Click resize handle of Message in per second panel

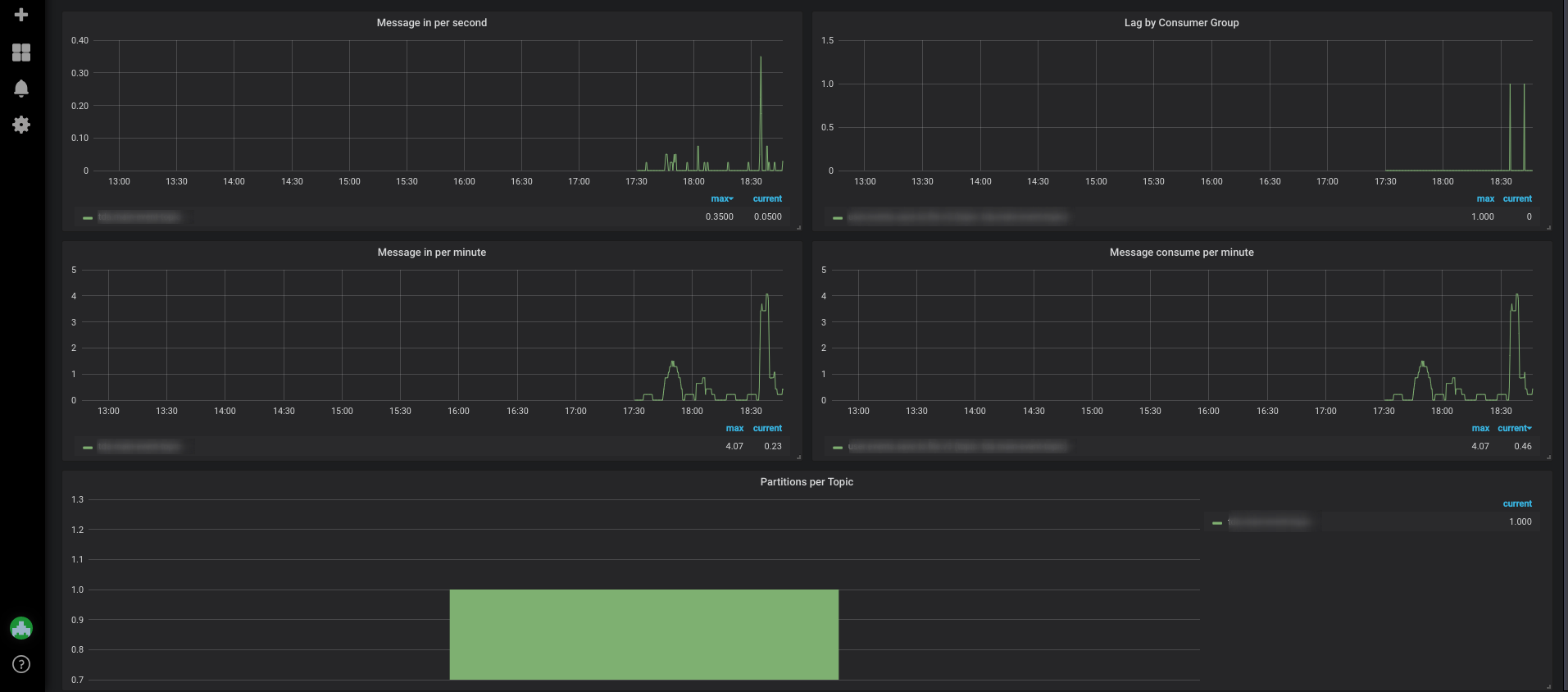click(798, 227)
